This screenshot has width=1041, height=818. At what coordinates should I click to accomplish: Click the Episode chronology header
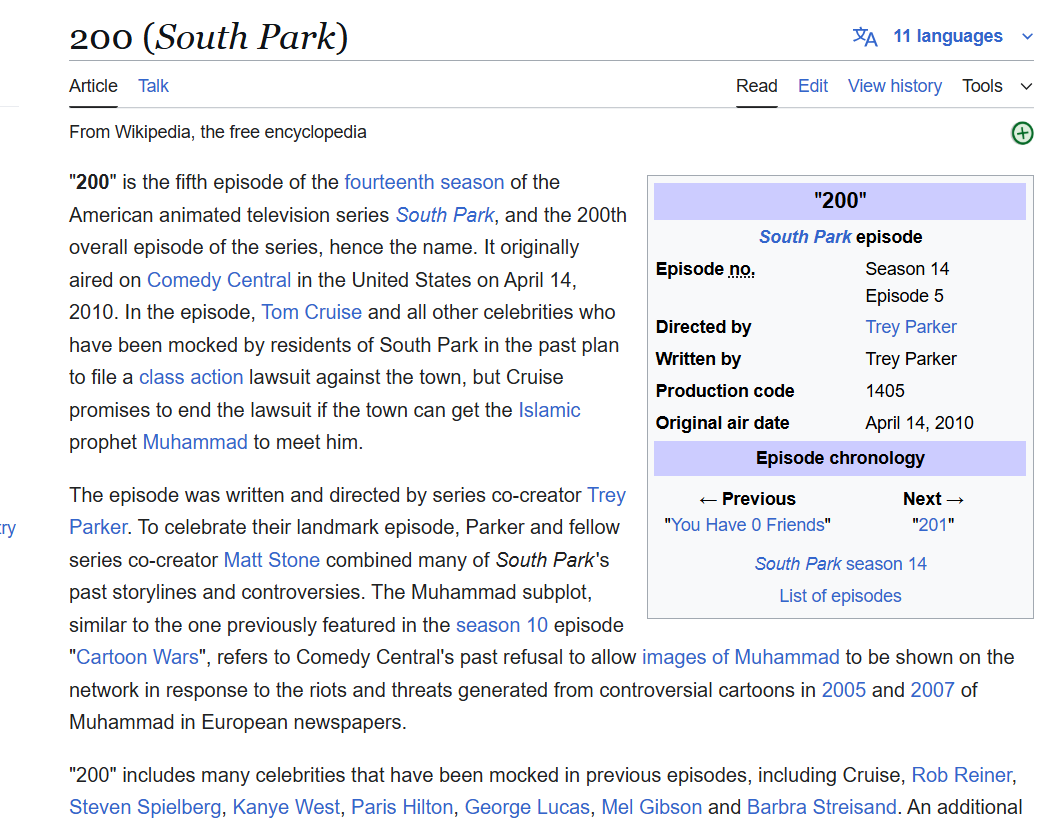point(840,458)
